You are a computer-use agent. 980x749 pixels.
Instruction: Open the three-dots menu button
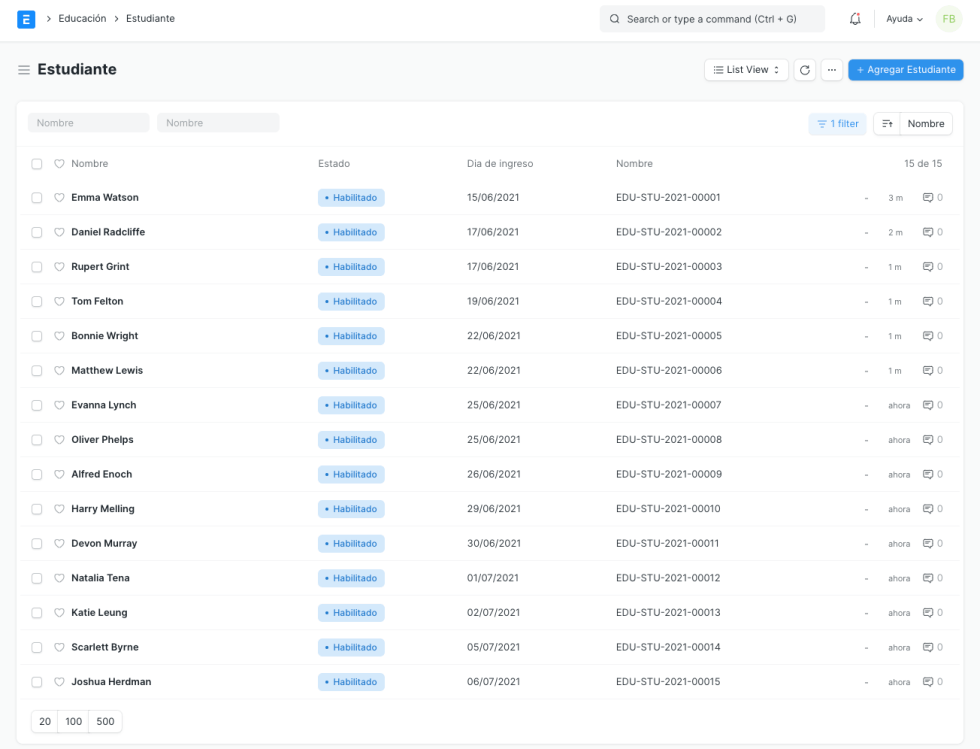coord(832,70)
